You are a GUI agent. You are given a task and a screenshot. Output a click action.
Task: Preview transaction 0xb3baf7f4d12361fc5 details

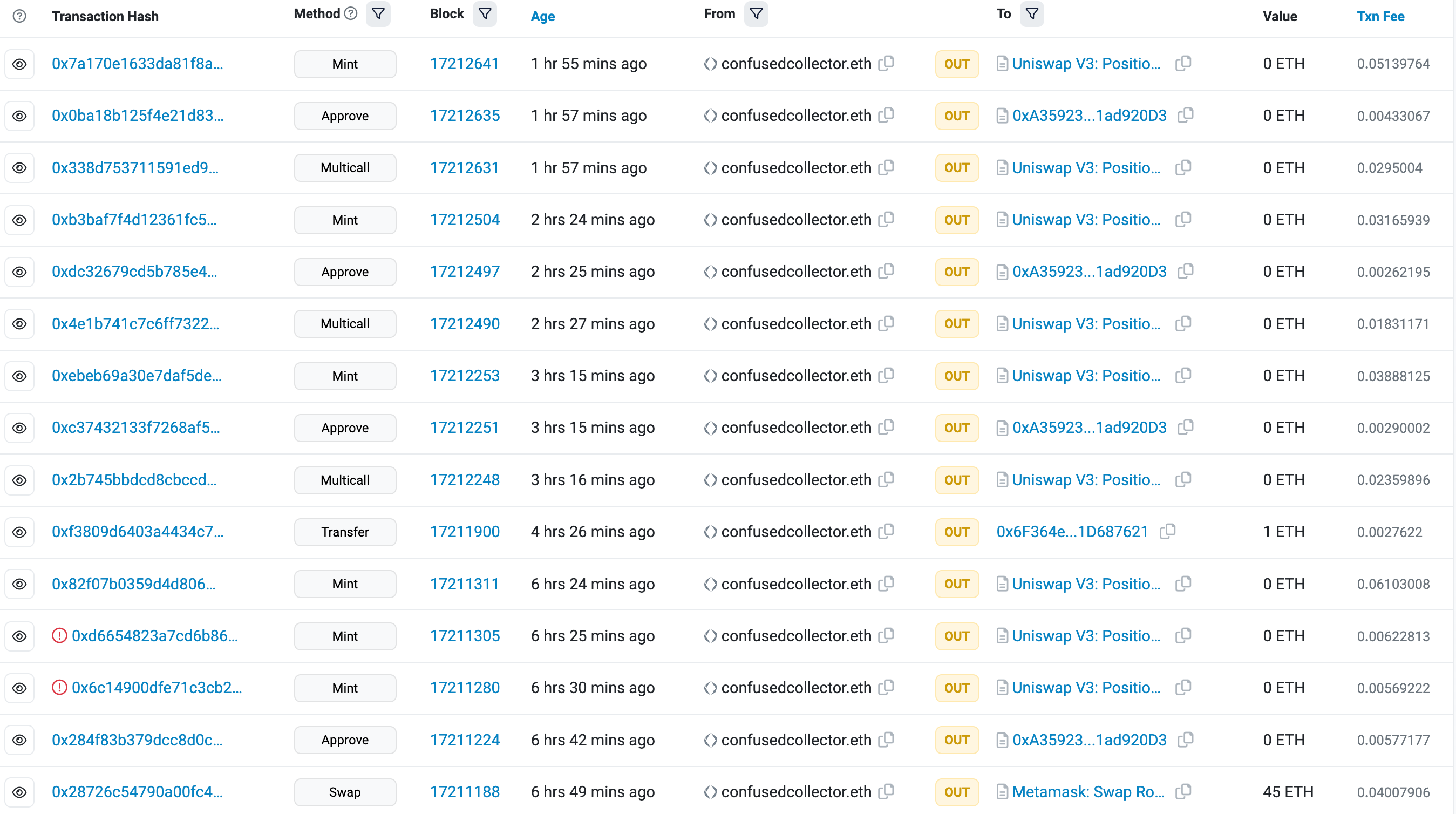click(x=19, y=220)
